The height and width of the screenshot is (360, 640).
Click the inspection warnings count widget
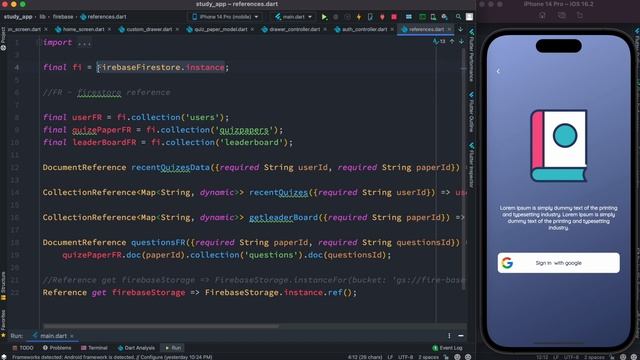point(440,41)
